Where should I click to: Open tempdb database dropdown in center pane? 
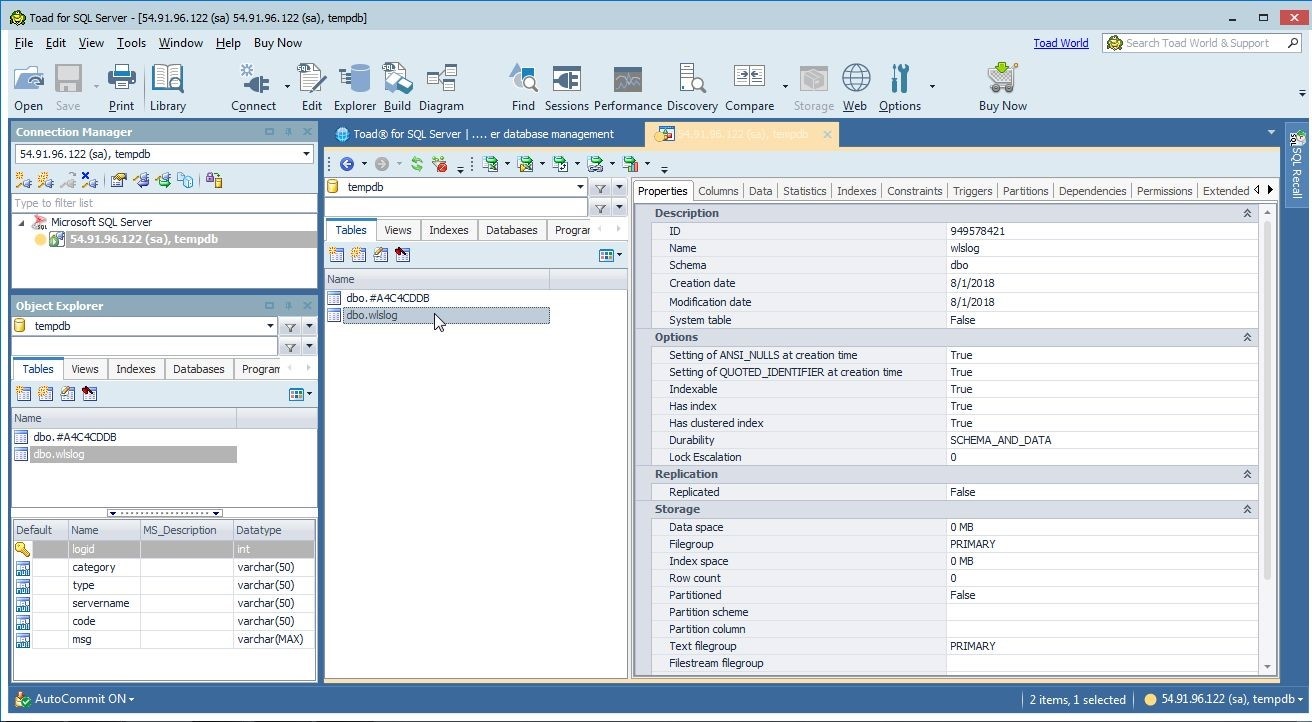[580, 187]
